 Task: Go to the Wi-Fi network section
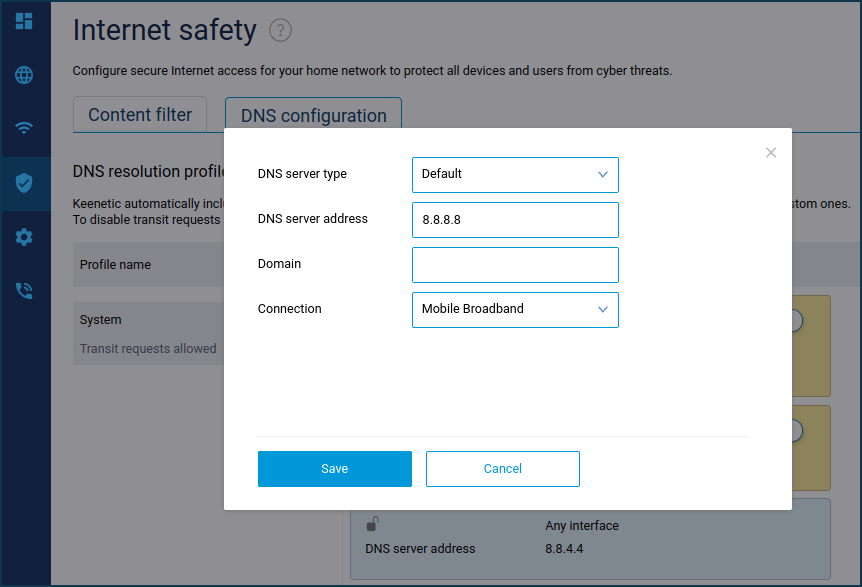24,128
